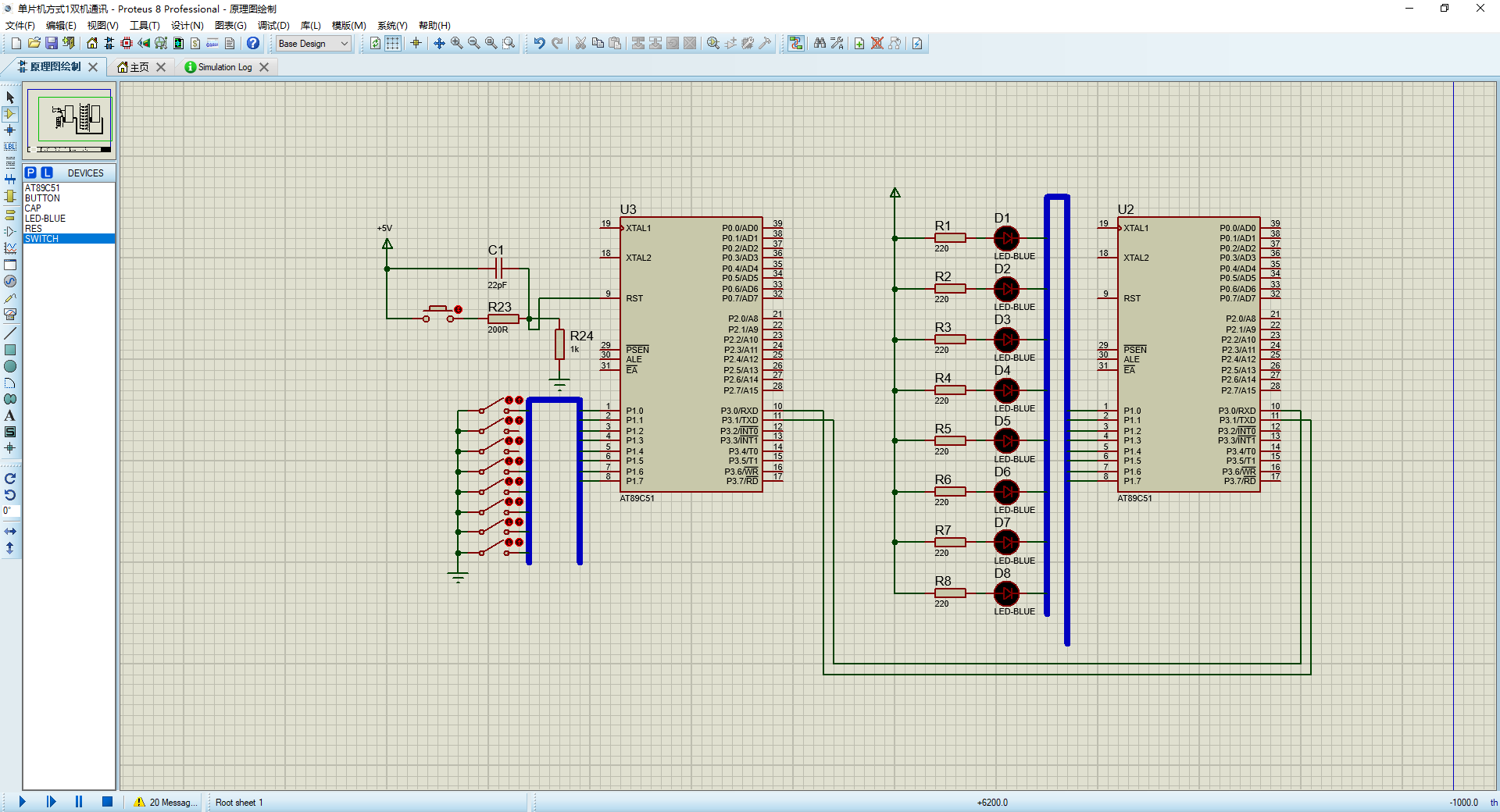Image resolution: width=1500 pixels, height=812 pixels.
Task: Open the 工具(T) menu
Action: [x=145, y=26]
